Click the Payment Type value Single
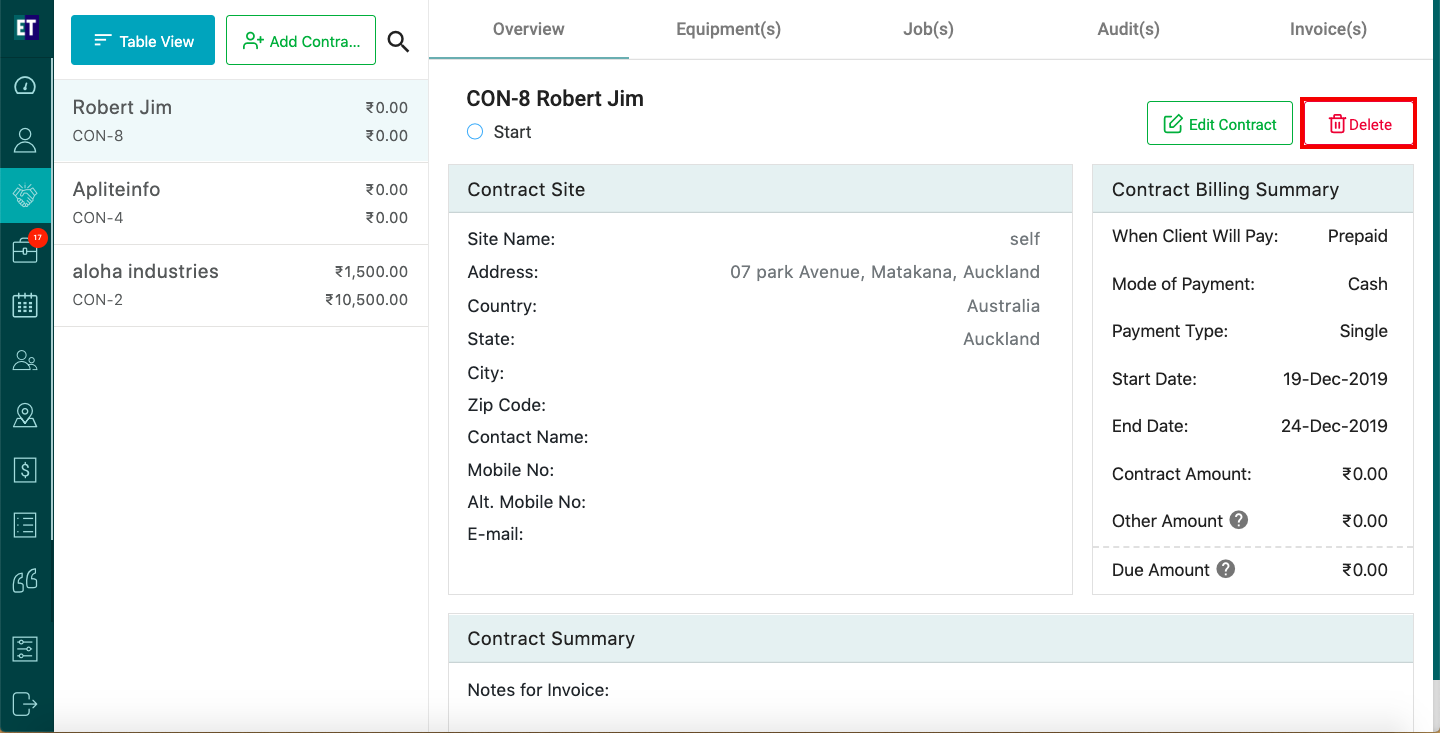The image size is (1440, 733). 1364,331
